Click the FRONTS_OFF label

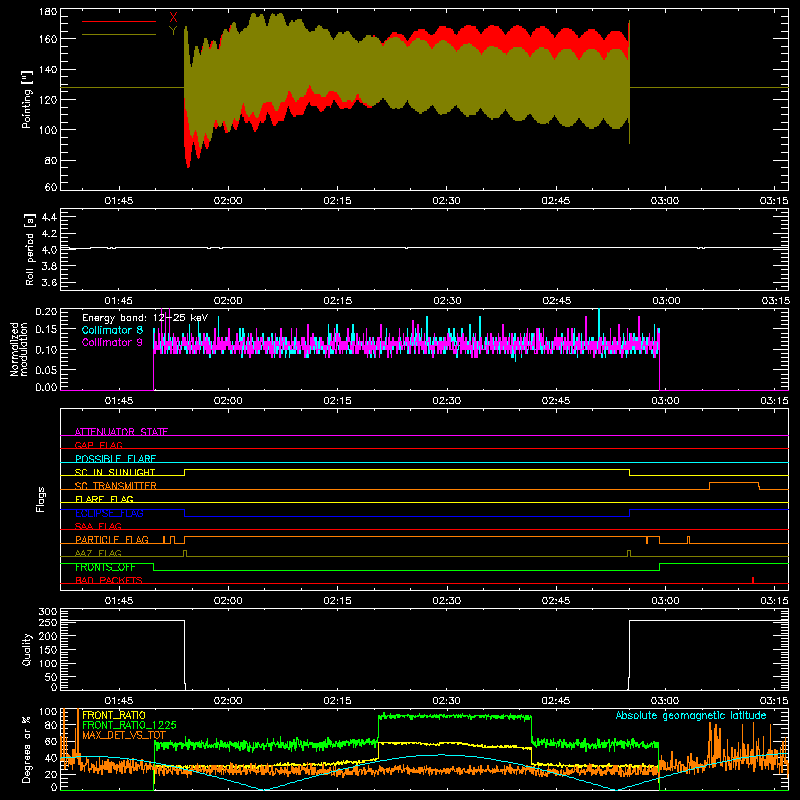pyautogui.click(x=105, y=567)
